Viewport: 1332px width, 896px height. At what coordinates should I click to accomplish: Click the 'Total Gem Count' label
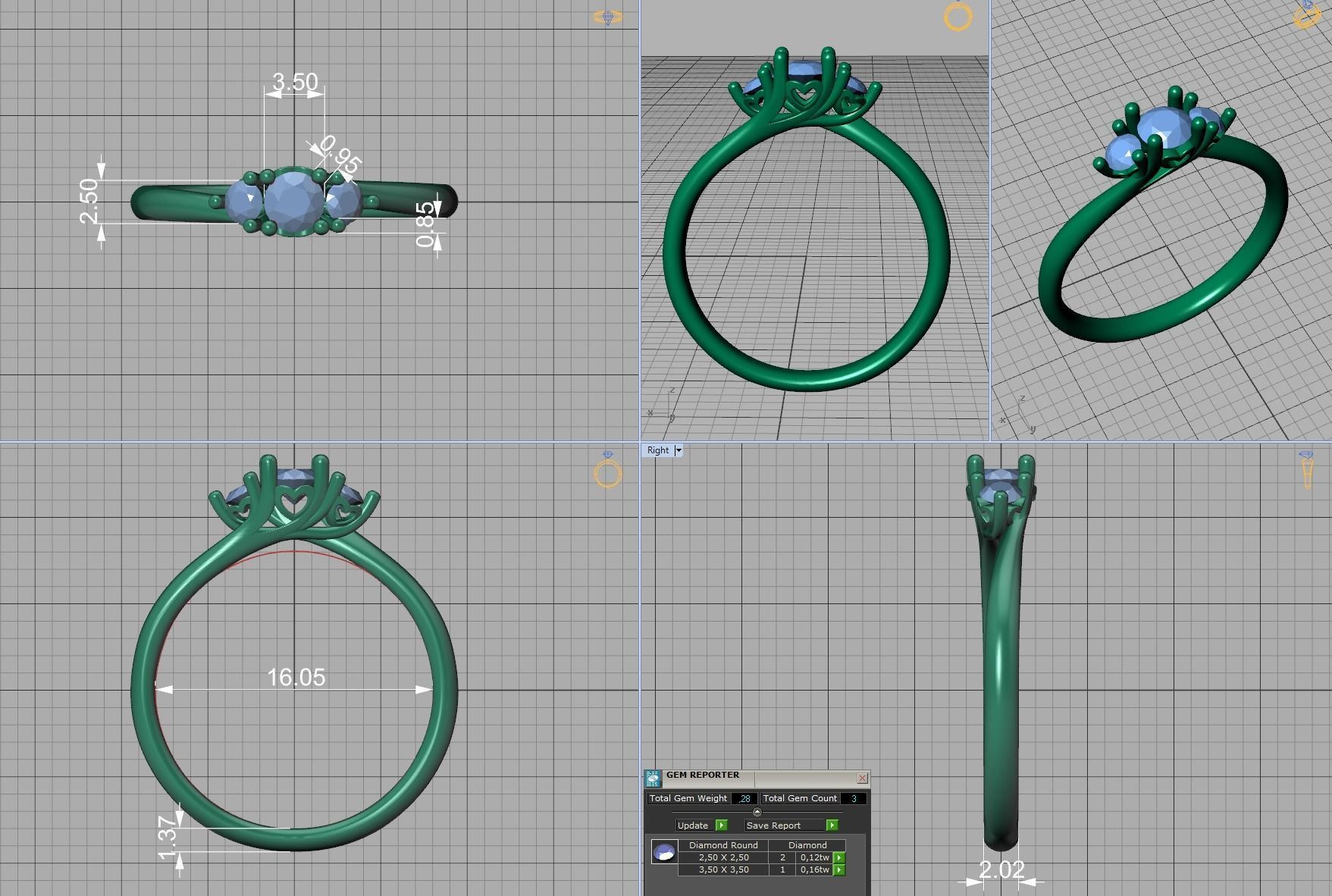pos(800,798)
